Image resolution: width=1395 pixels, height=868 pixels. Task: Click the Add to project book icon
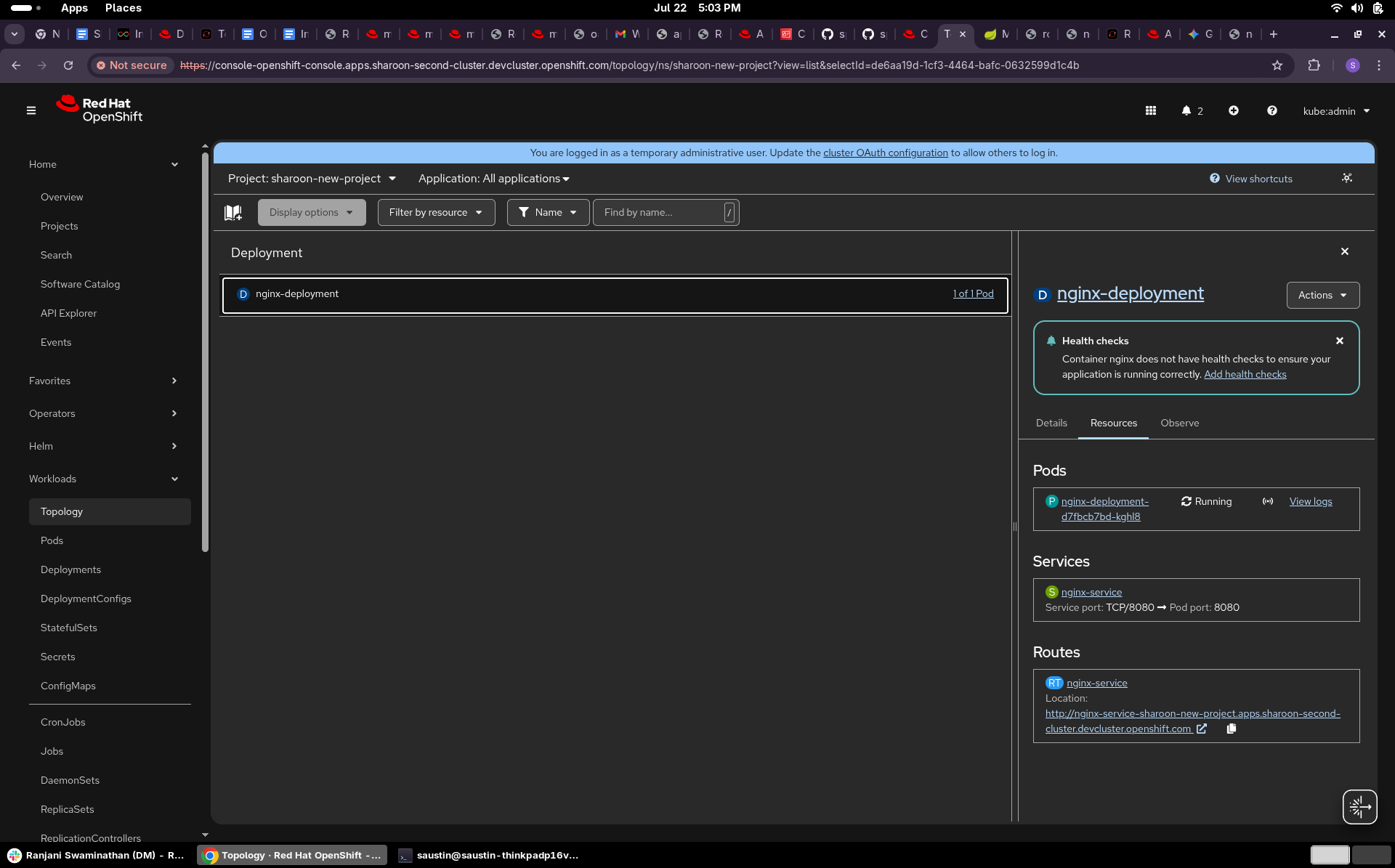point(233,212)
